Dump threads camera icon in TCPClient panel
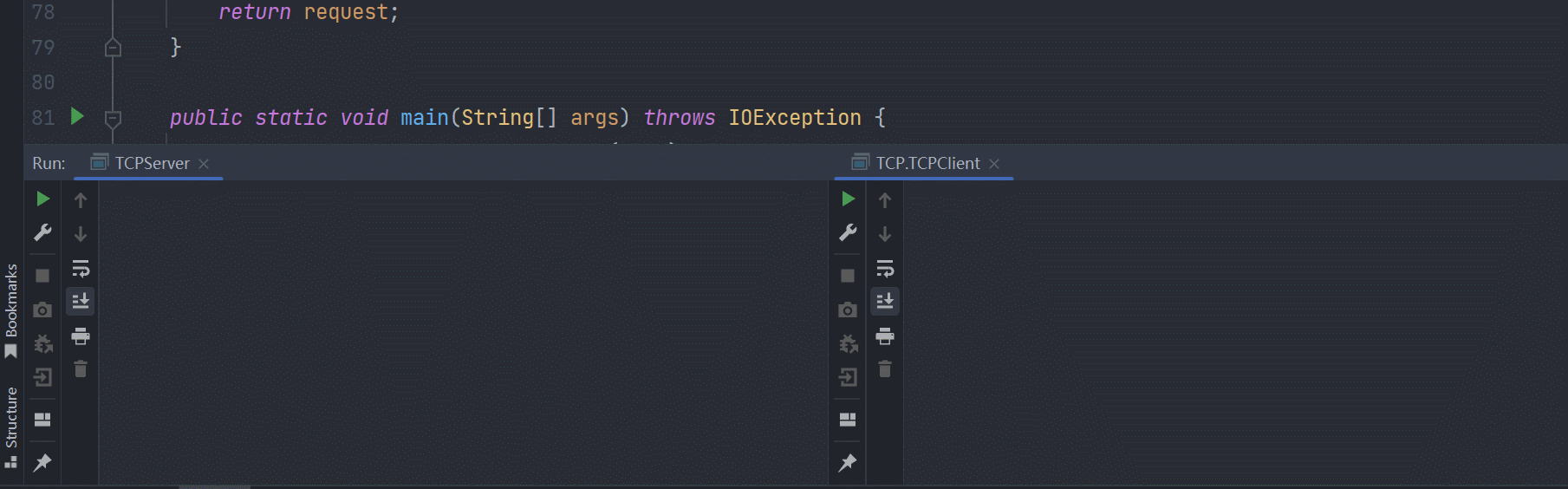This screenshot has width=1568, height=489. click(848, 310)
